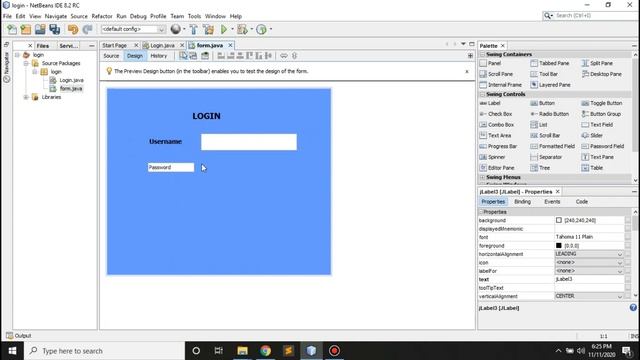Open the Tools menu

194,16
